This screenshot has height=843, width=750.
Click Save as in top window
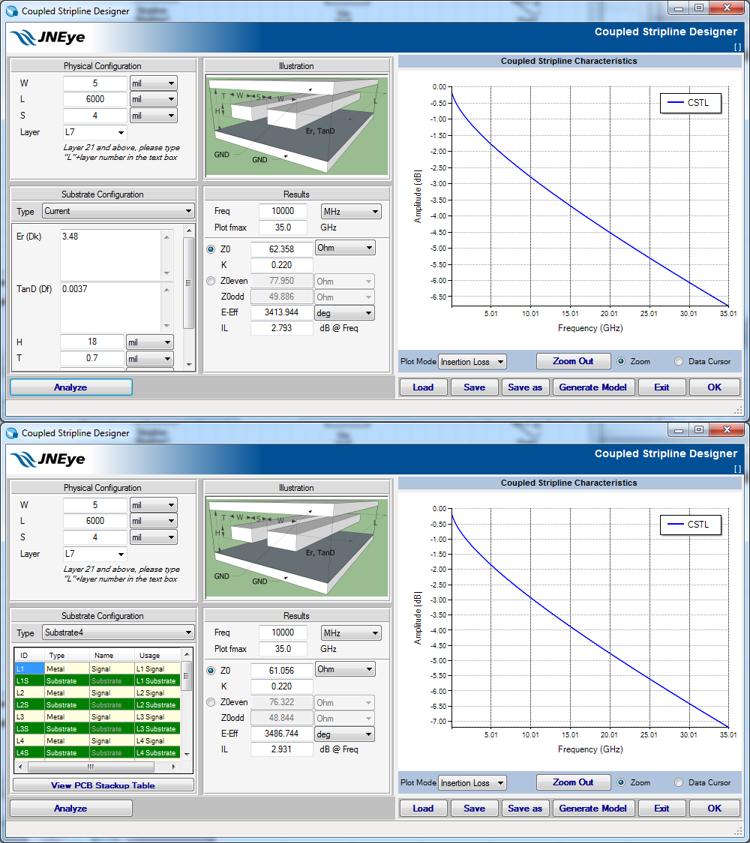pyautogui.click(x=525, y=387)
